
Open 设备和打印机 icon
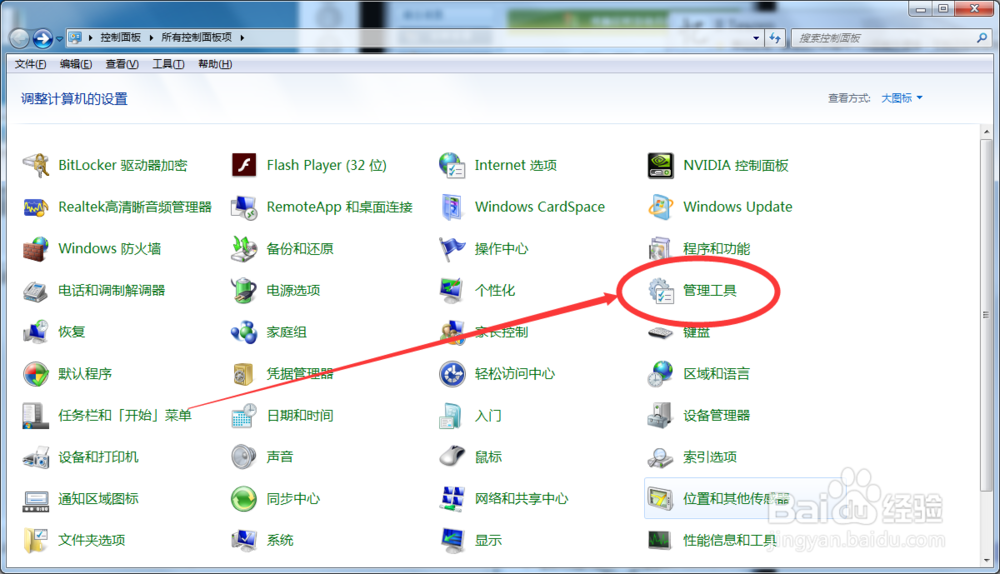(36, 457)
